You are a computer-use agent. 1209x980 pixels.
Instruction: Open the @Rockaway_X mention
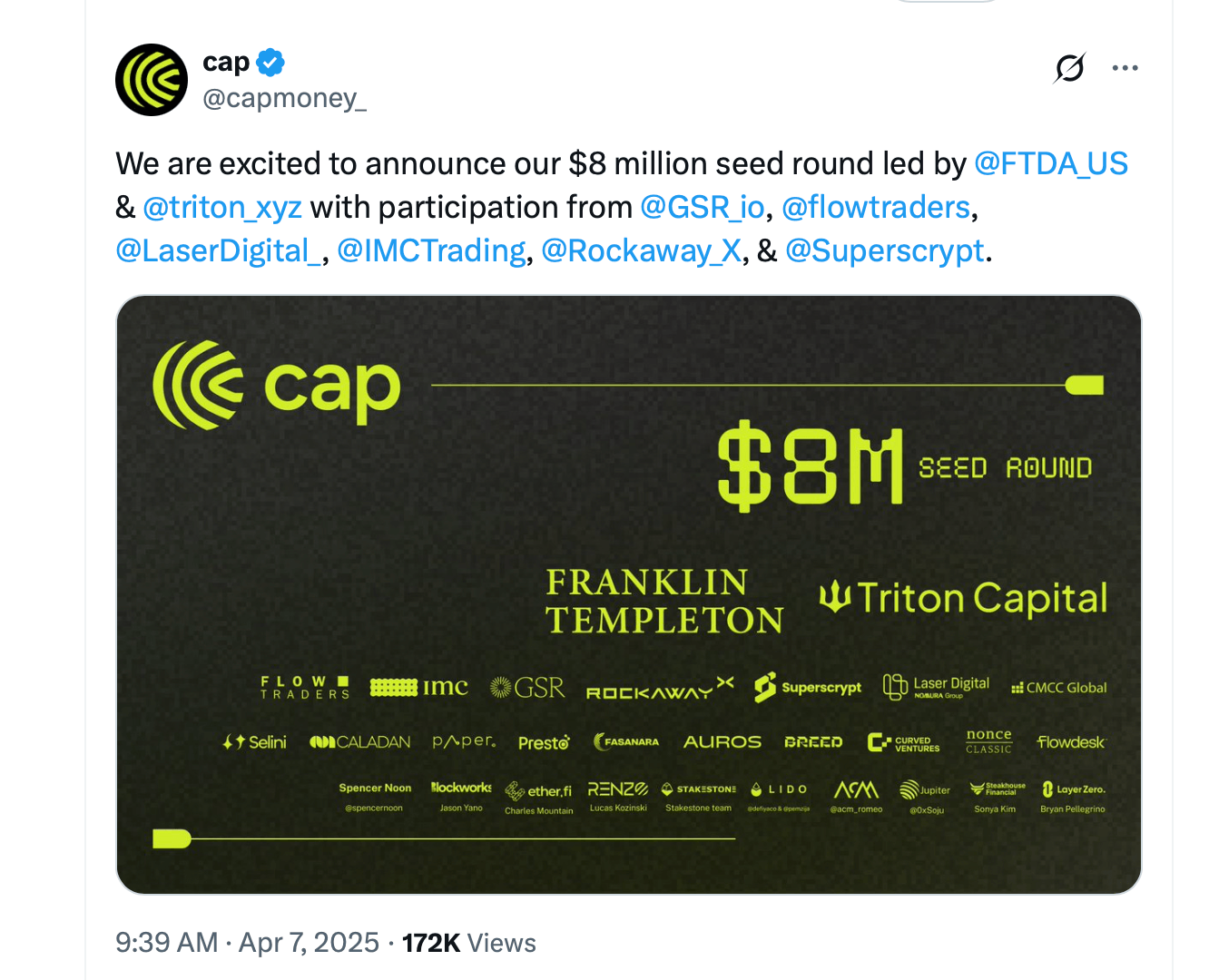[641, 251]
